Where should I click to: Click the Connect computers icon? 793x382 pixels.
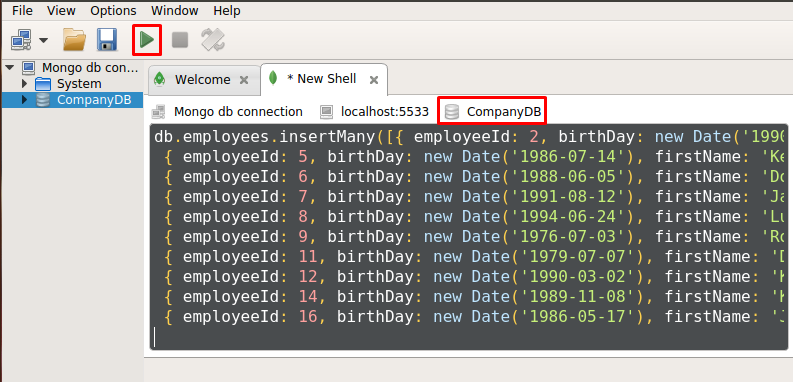pyautogui.click(x=21, y=40)
